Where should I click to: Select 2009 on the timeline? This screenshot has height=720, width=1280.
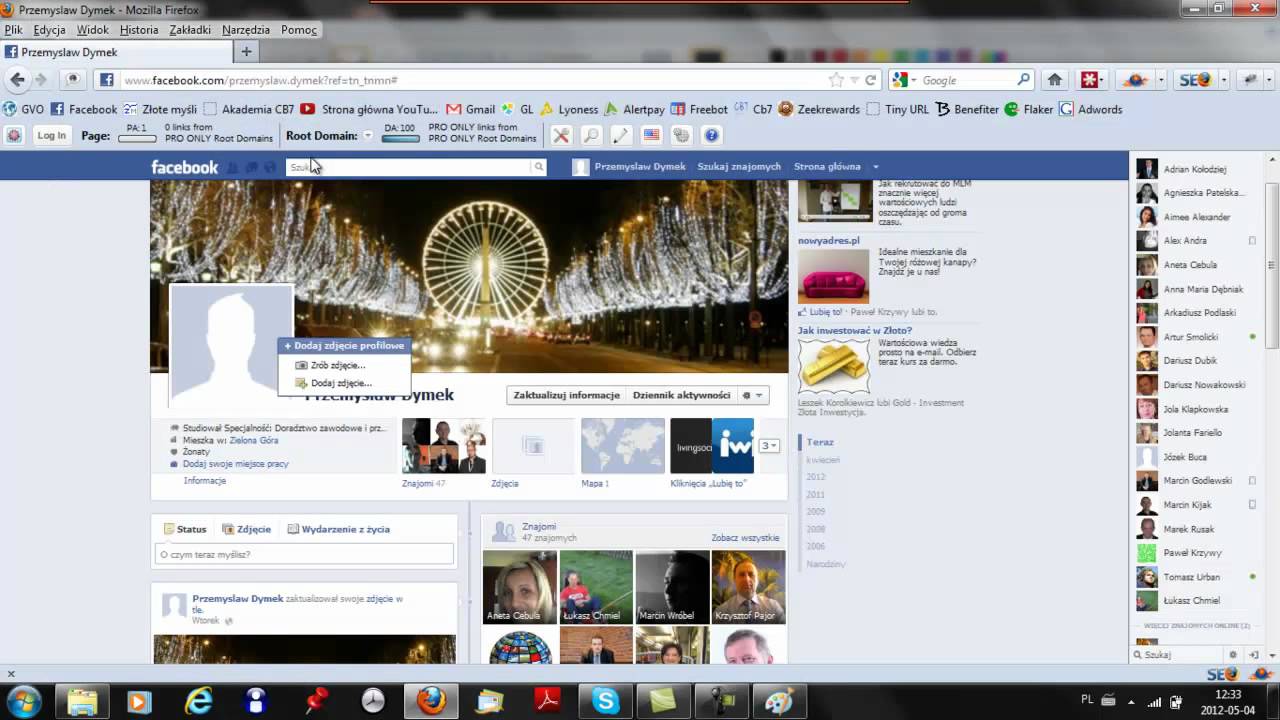pos(816,511)
